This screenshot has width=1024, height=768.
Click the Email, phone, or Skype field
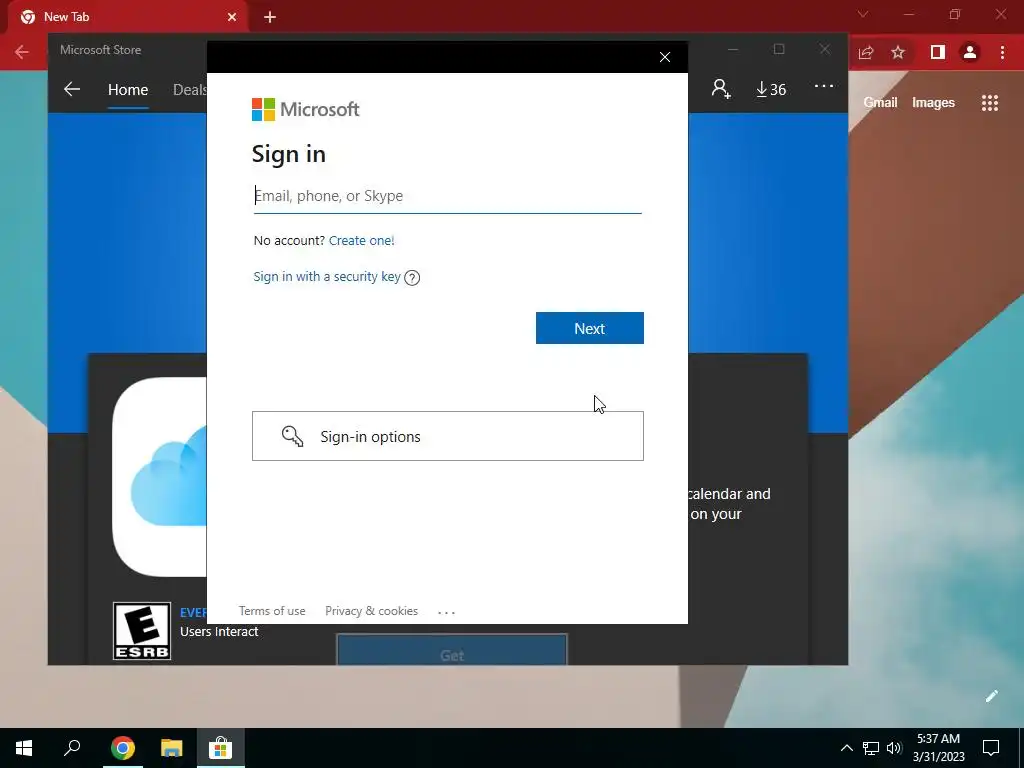coord(447,196)
